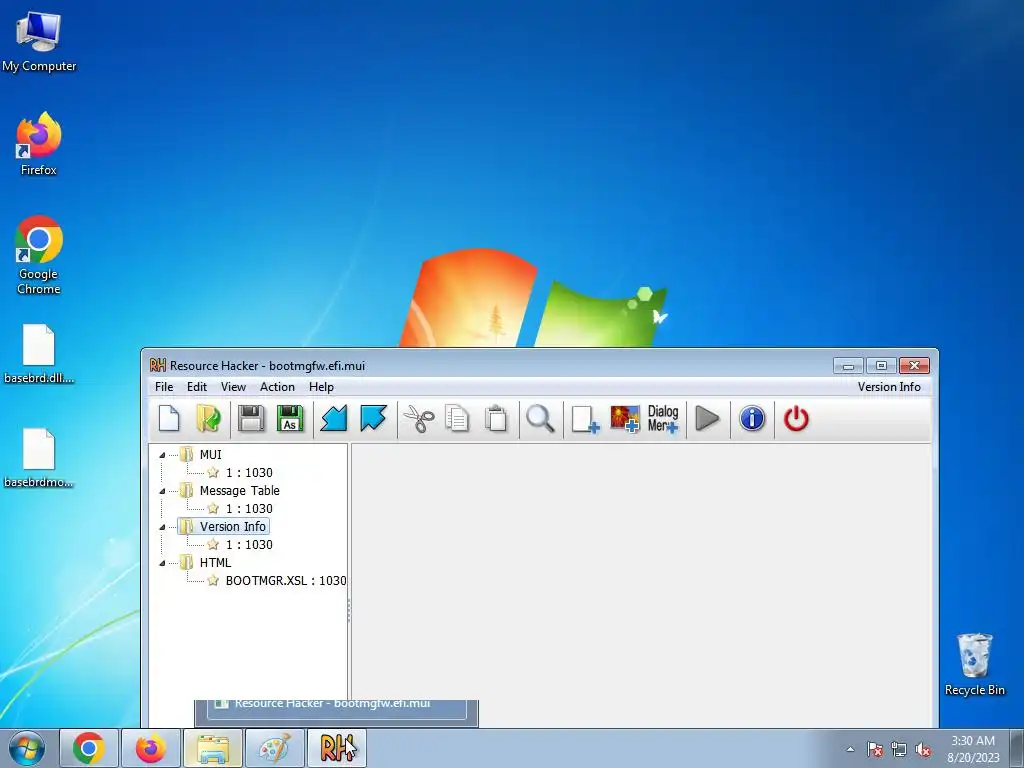Open the Windows Start button
The image size is (1024, 768).
click(27, 748)
